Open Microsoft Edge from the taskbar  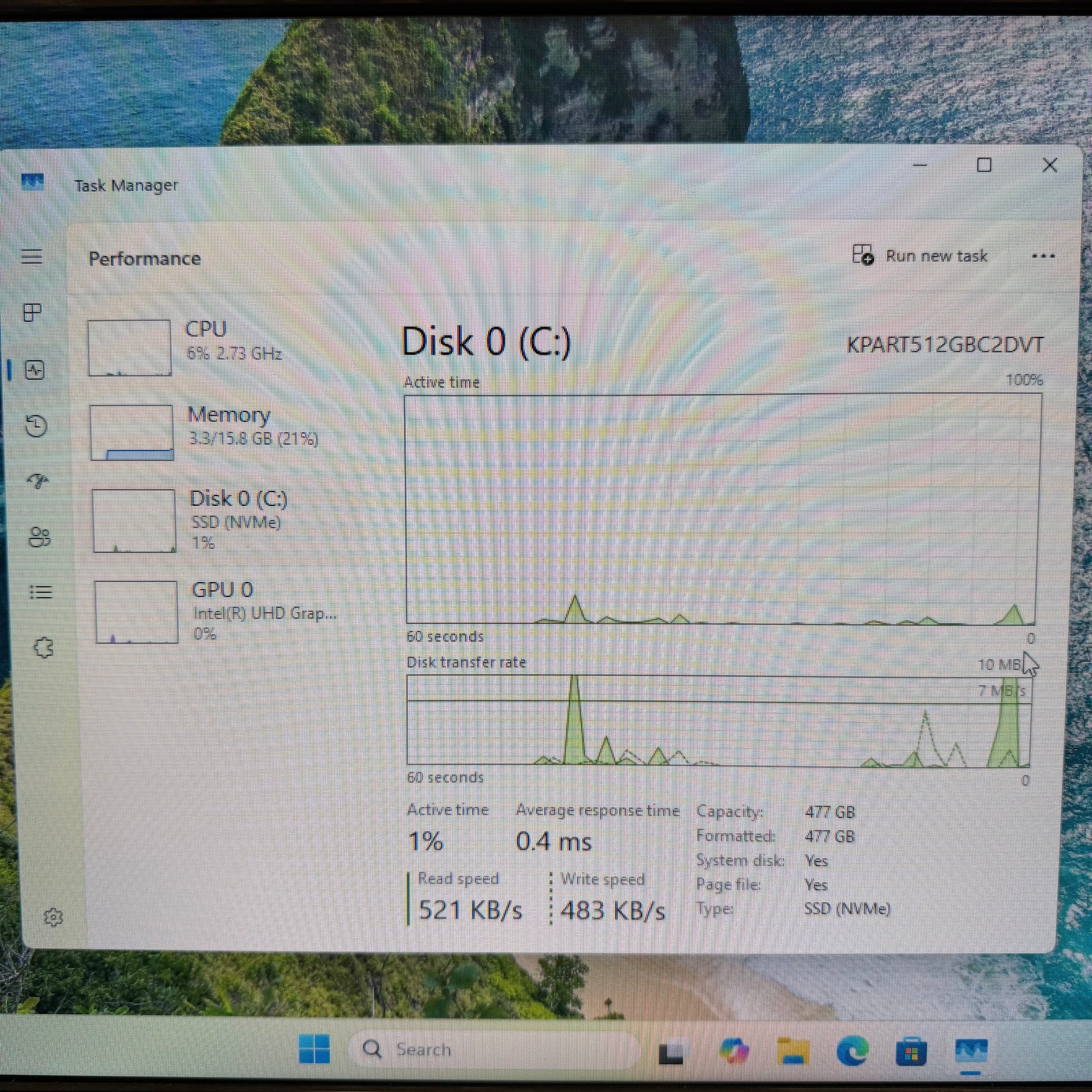852,1051
